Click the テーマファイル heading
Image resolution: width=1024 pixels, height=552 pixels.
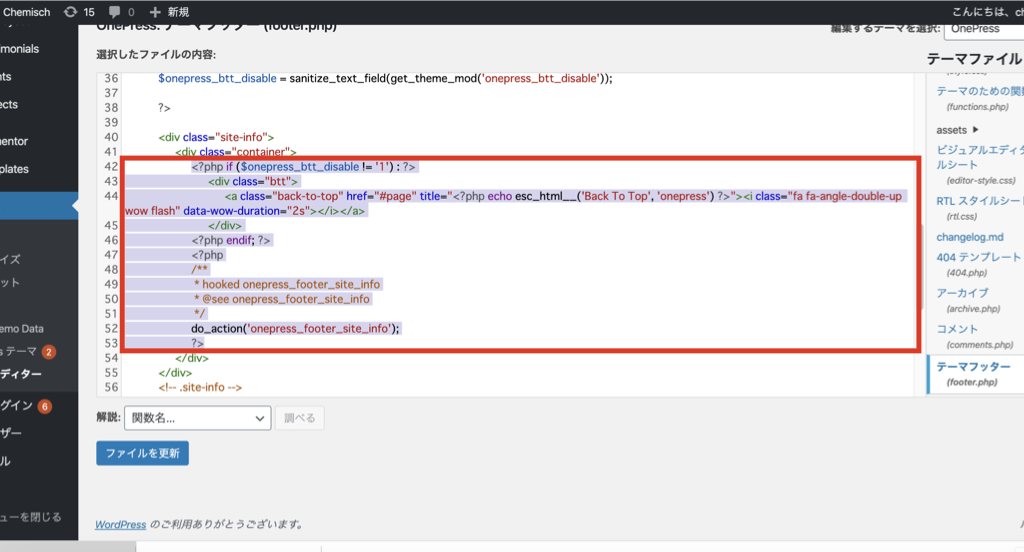(x=974, y=59)
